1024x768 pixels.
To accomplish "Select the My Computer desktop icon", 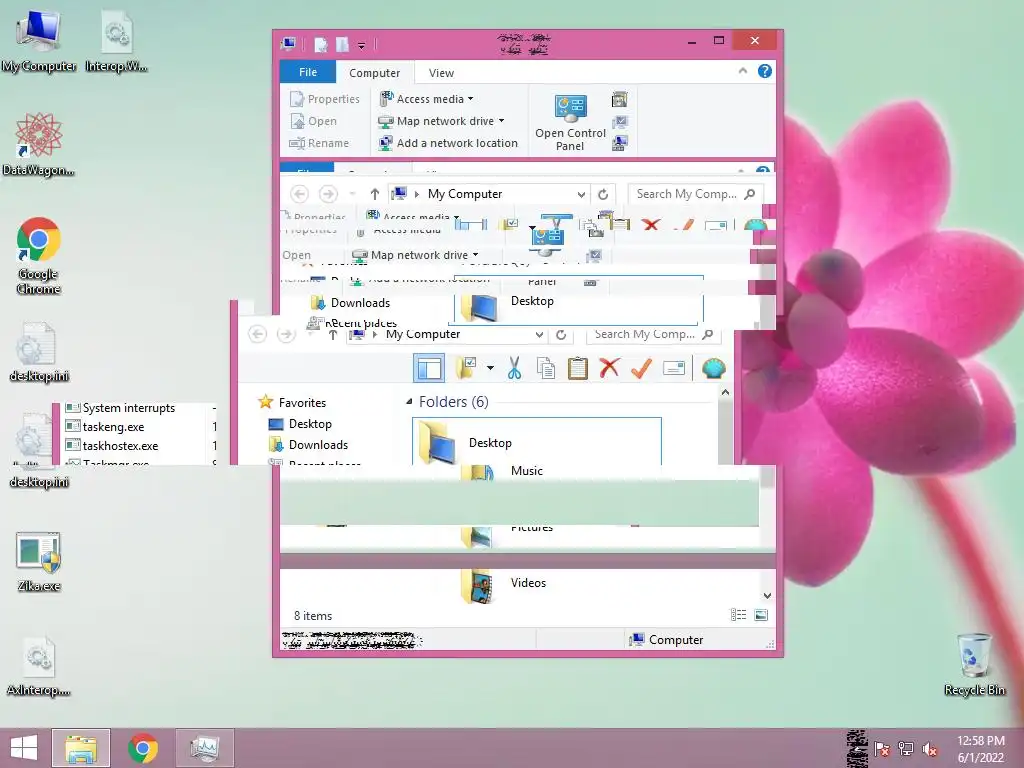I will [39, 41].
